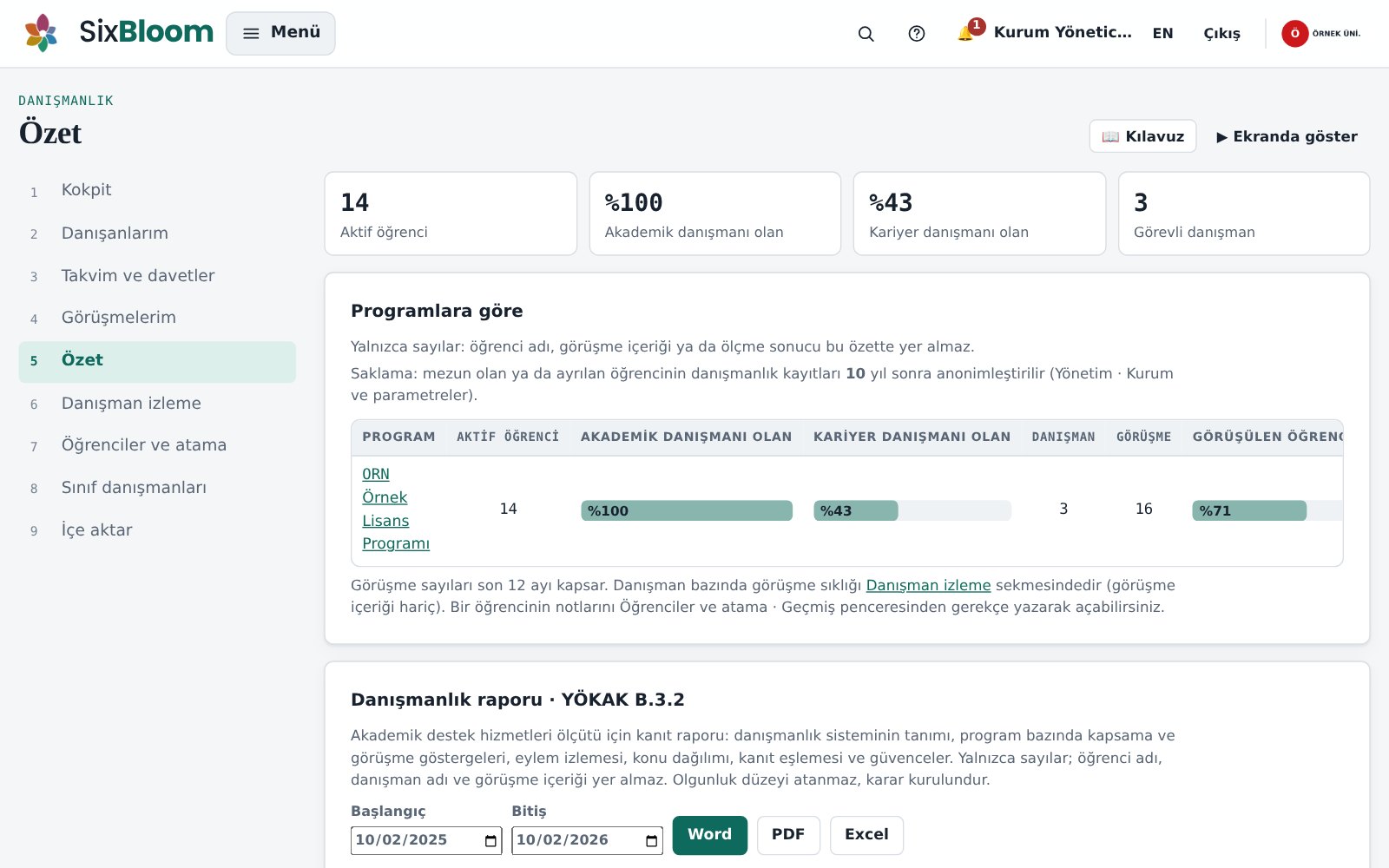
Task: Click the %100 Akademik danışmanı olan card
Action: [x=715, y=214]
